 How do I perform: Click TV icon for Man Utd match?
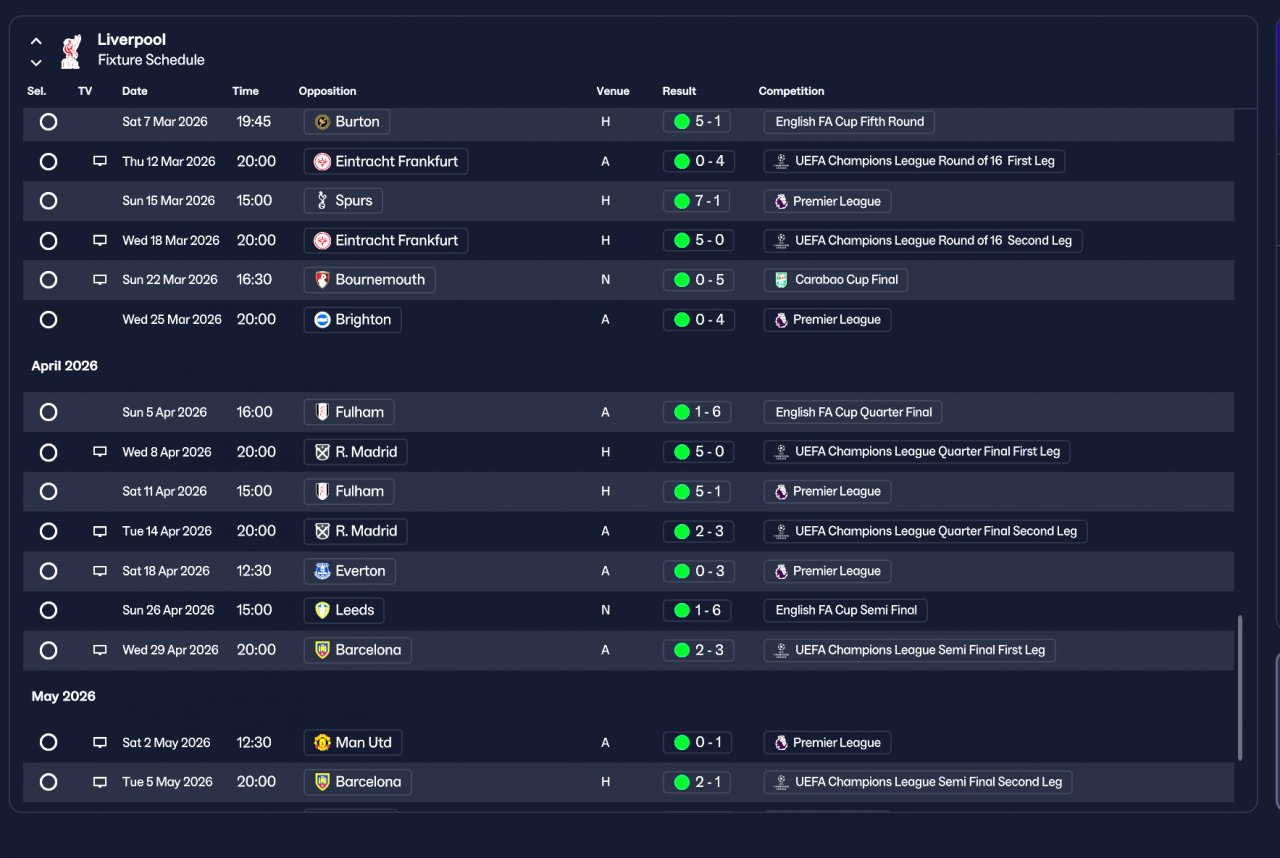point(100,742)
